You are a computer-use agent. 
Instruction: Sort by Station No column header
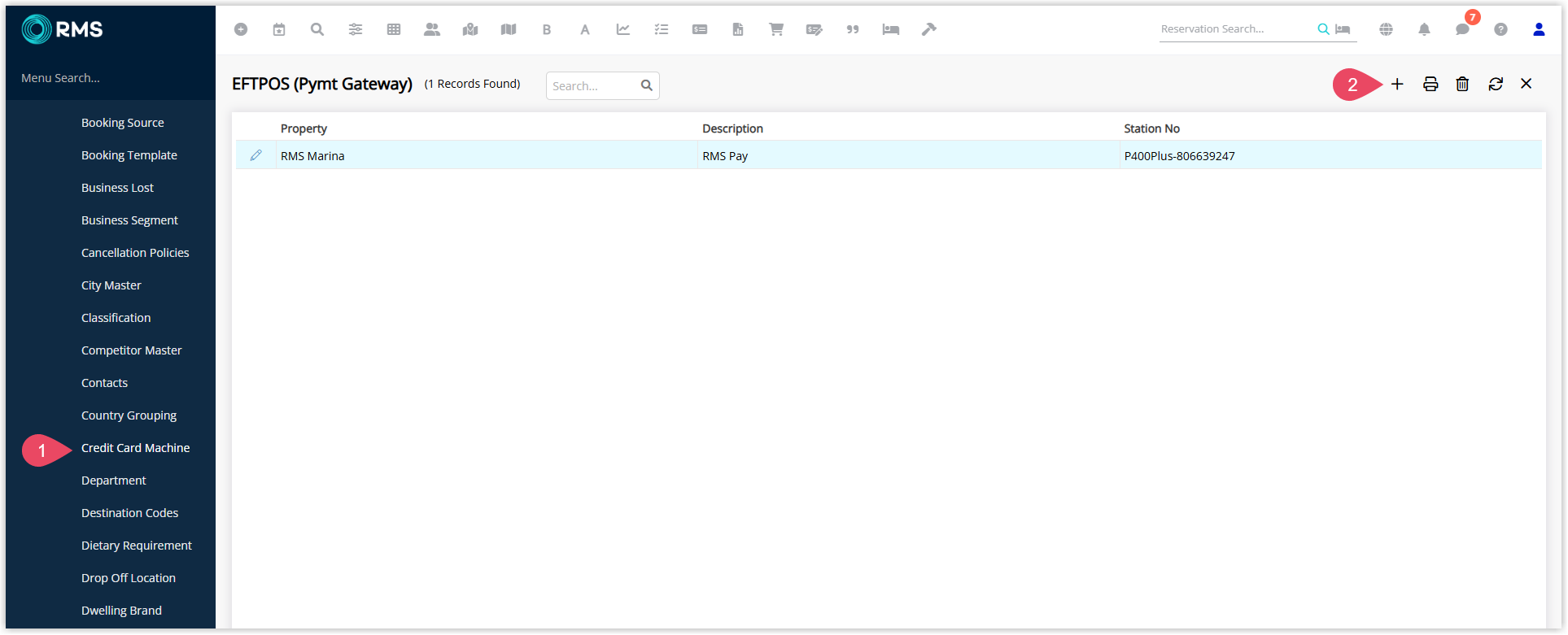1151,128
